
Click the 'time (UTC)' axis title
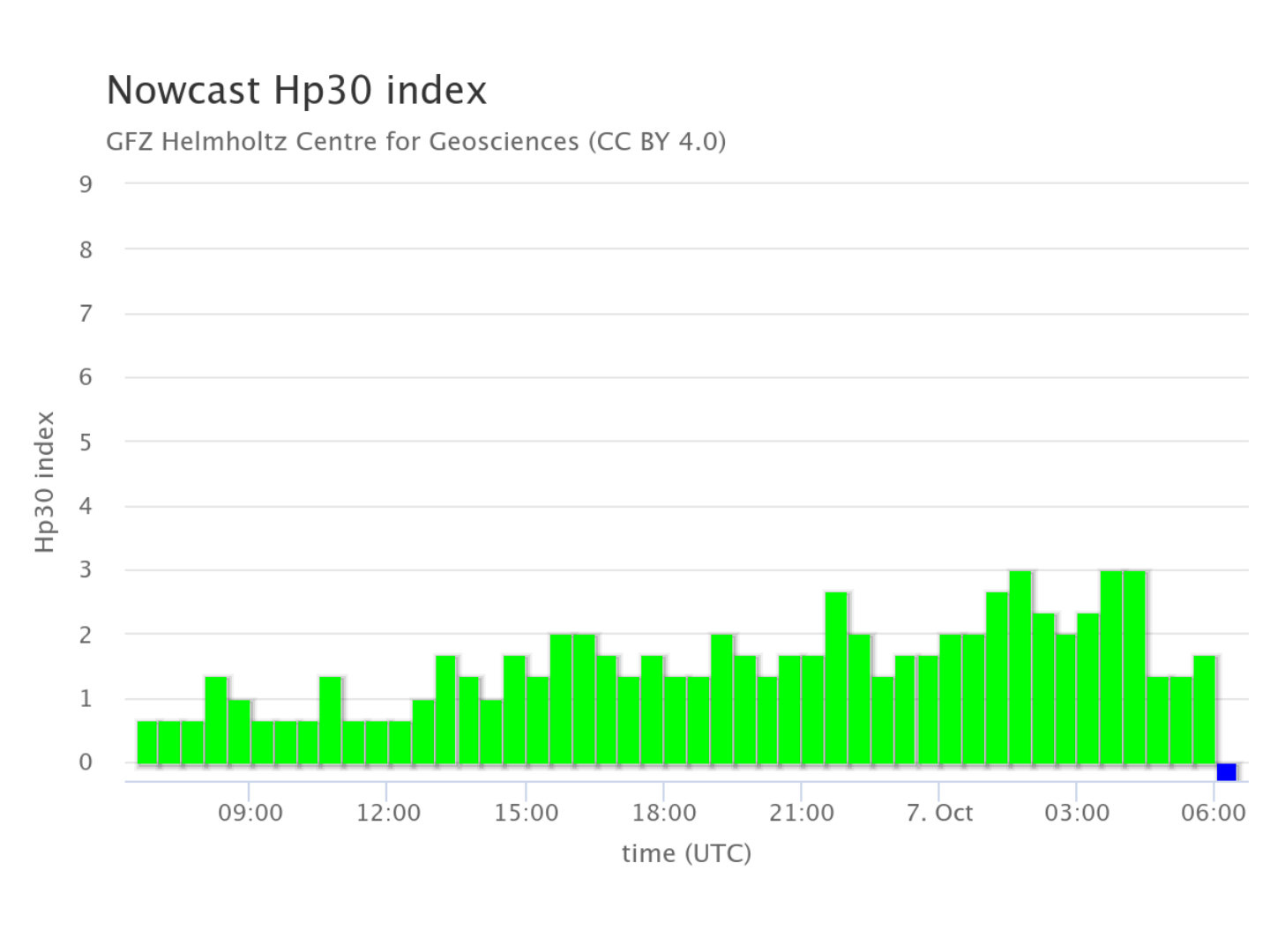pyautogui.click(x=686, y=852)
